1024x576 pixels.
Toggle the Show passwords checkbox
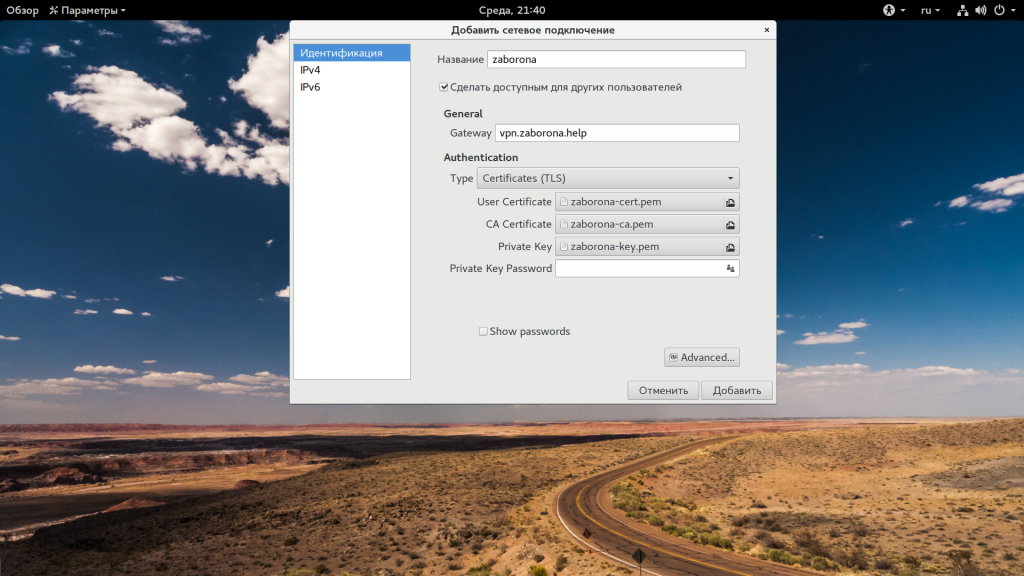click(x=484, y=331)
